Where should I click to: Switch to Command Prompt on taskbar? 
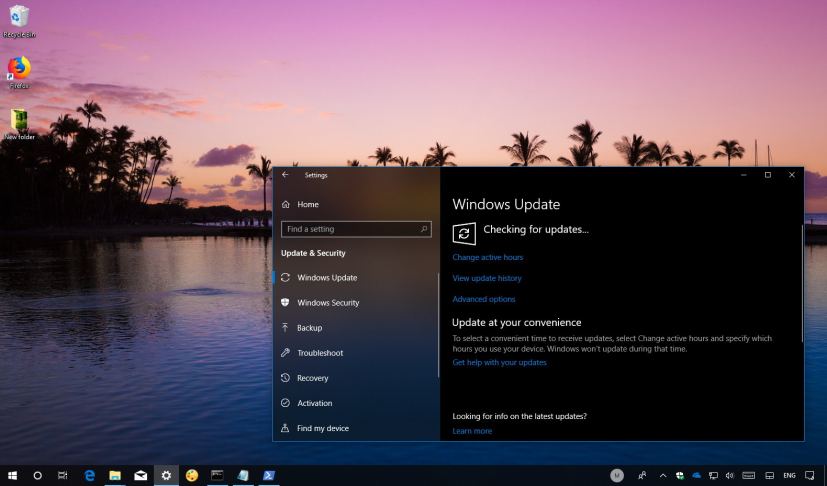pyautogui.click(x=217, y=475)
